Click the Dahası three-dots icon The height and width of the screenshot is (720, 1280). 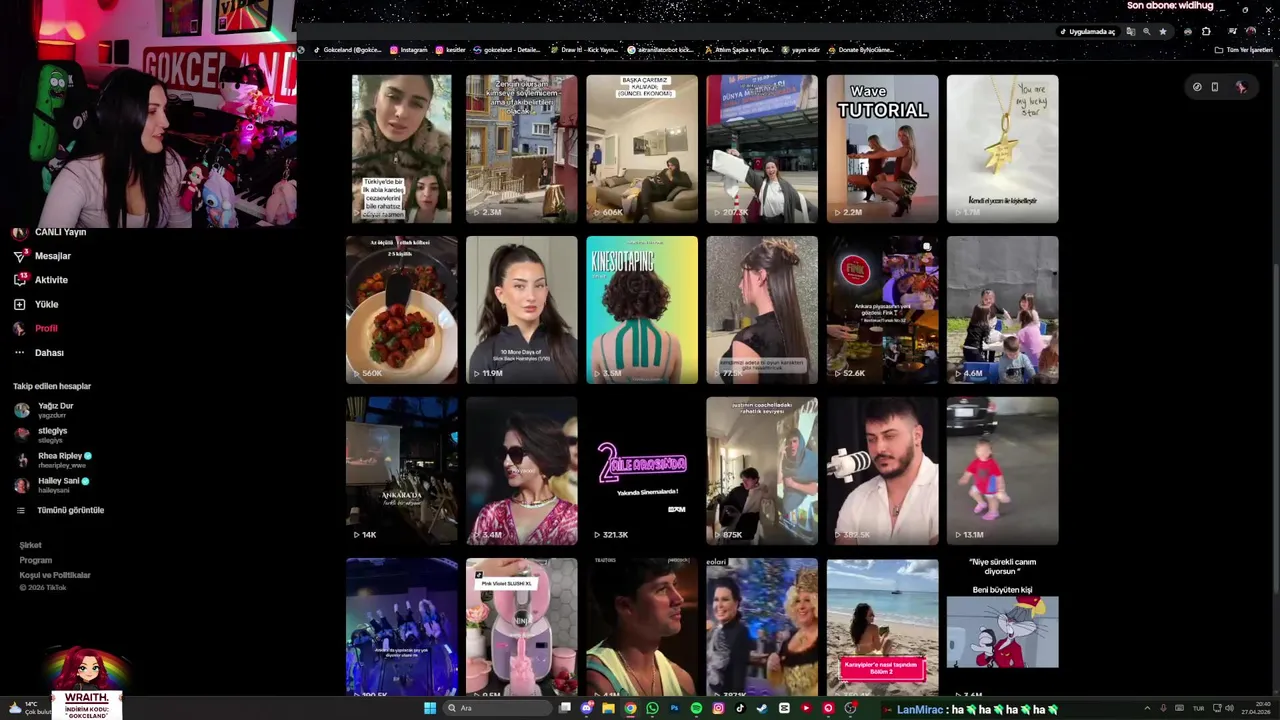pyautogui.click(x=19, y=352)
